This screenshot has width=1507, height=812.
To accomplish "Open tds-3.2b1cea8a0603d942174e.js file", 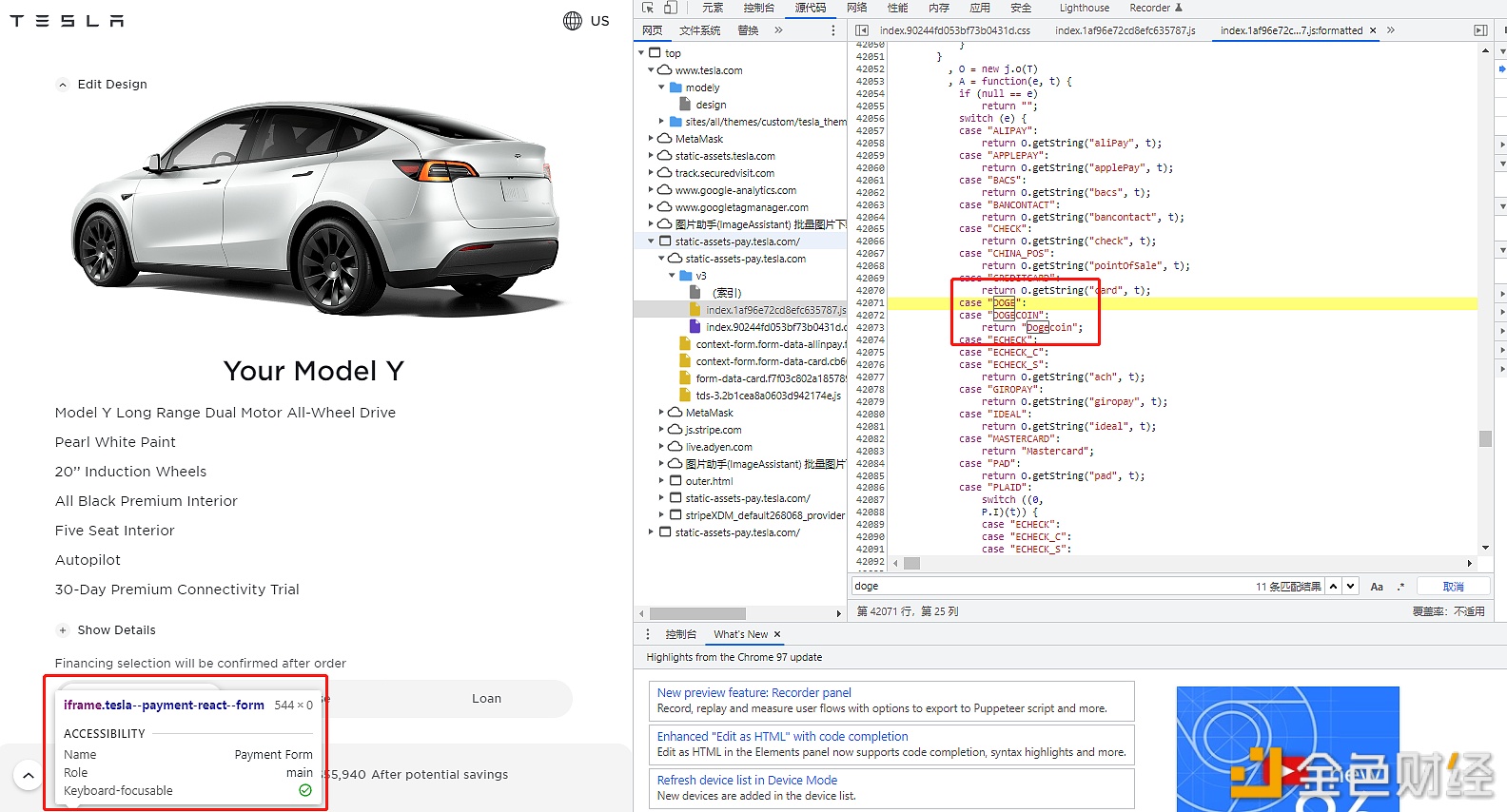I will pos(740,396).
